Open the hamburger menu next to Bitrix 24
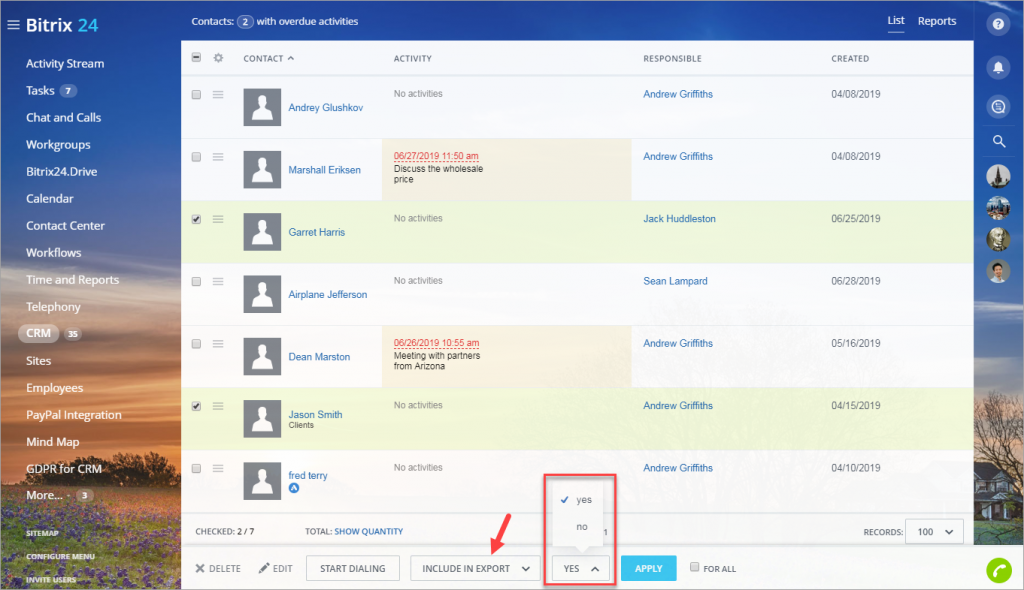The height and width of the screenshot is (590, 1024). coord(13,25)
